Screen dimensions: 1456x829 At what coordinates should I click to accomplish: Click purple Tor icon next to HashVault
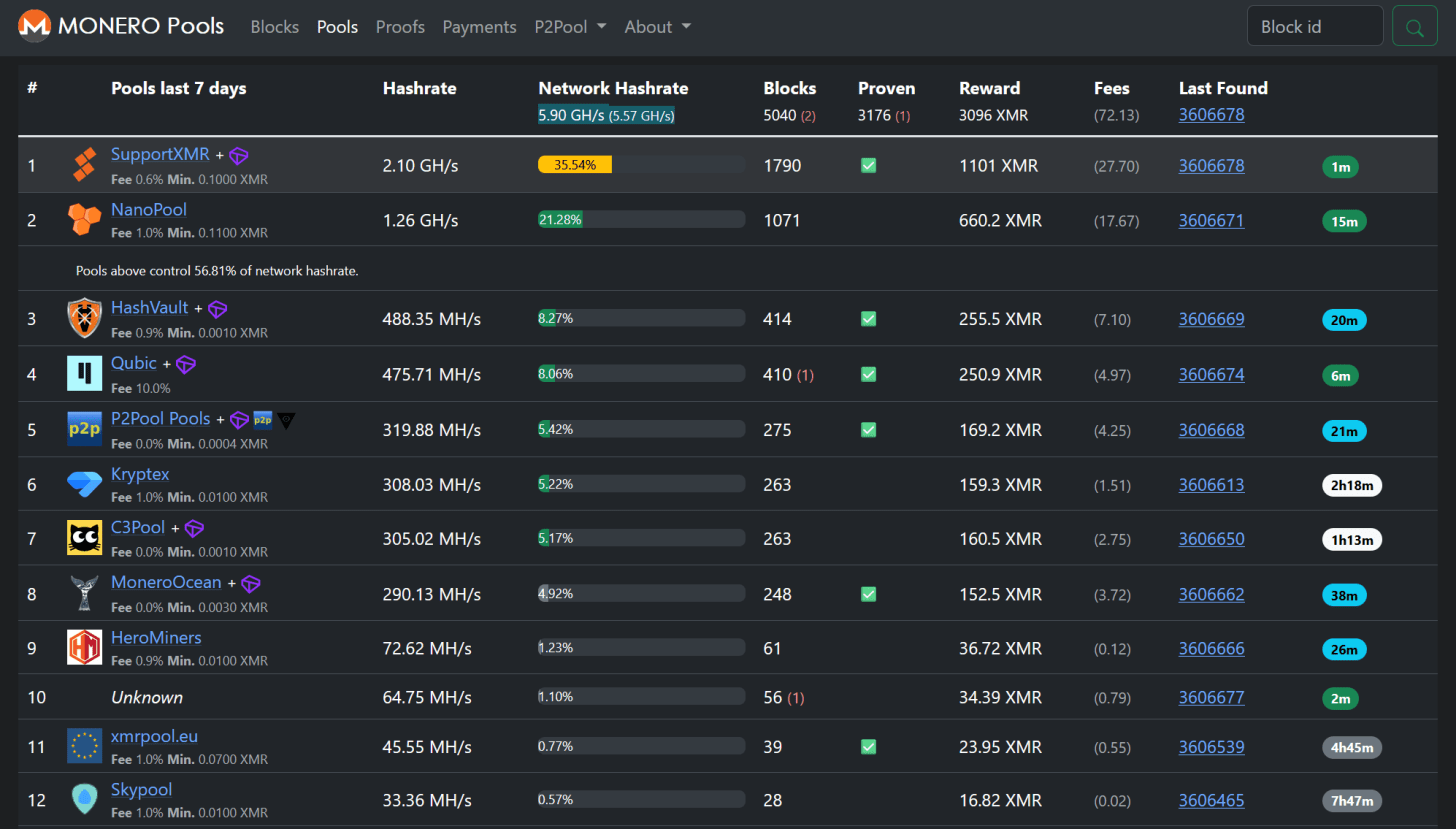pyautogui.click(x=217, y=309)
